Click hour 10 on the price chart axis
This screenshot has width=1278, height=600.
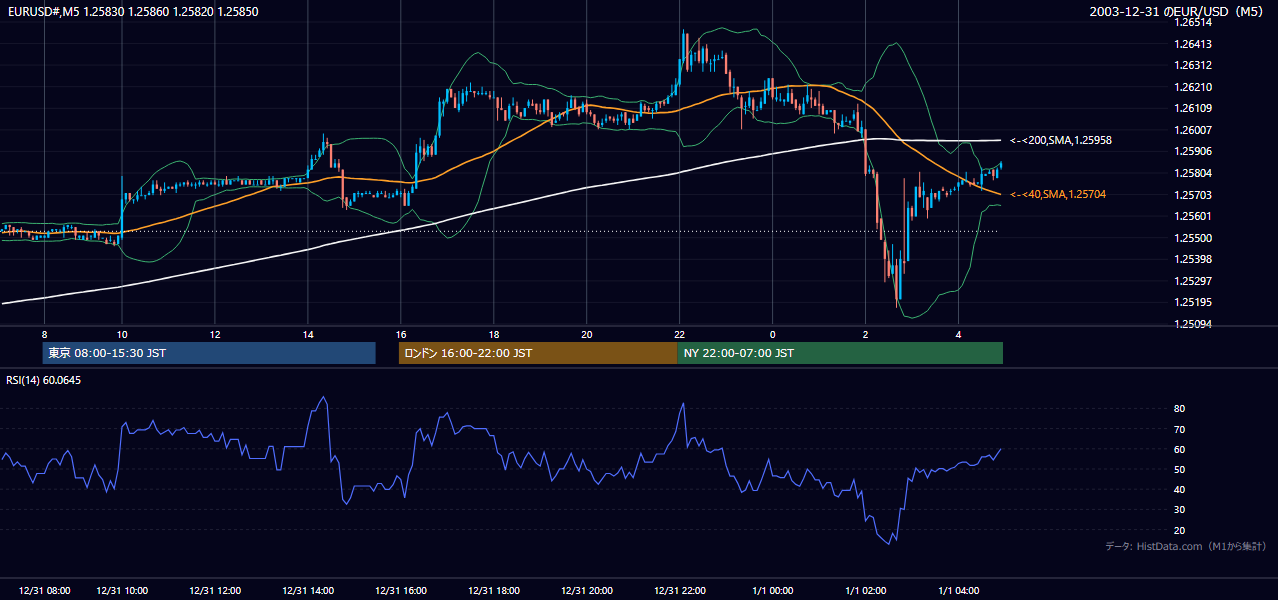(x=122, y=334)
